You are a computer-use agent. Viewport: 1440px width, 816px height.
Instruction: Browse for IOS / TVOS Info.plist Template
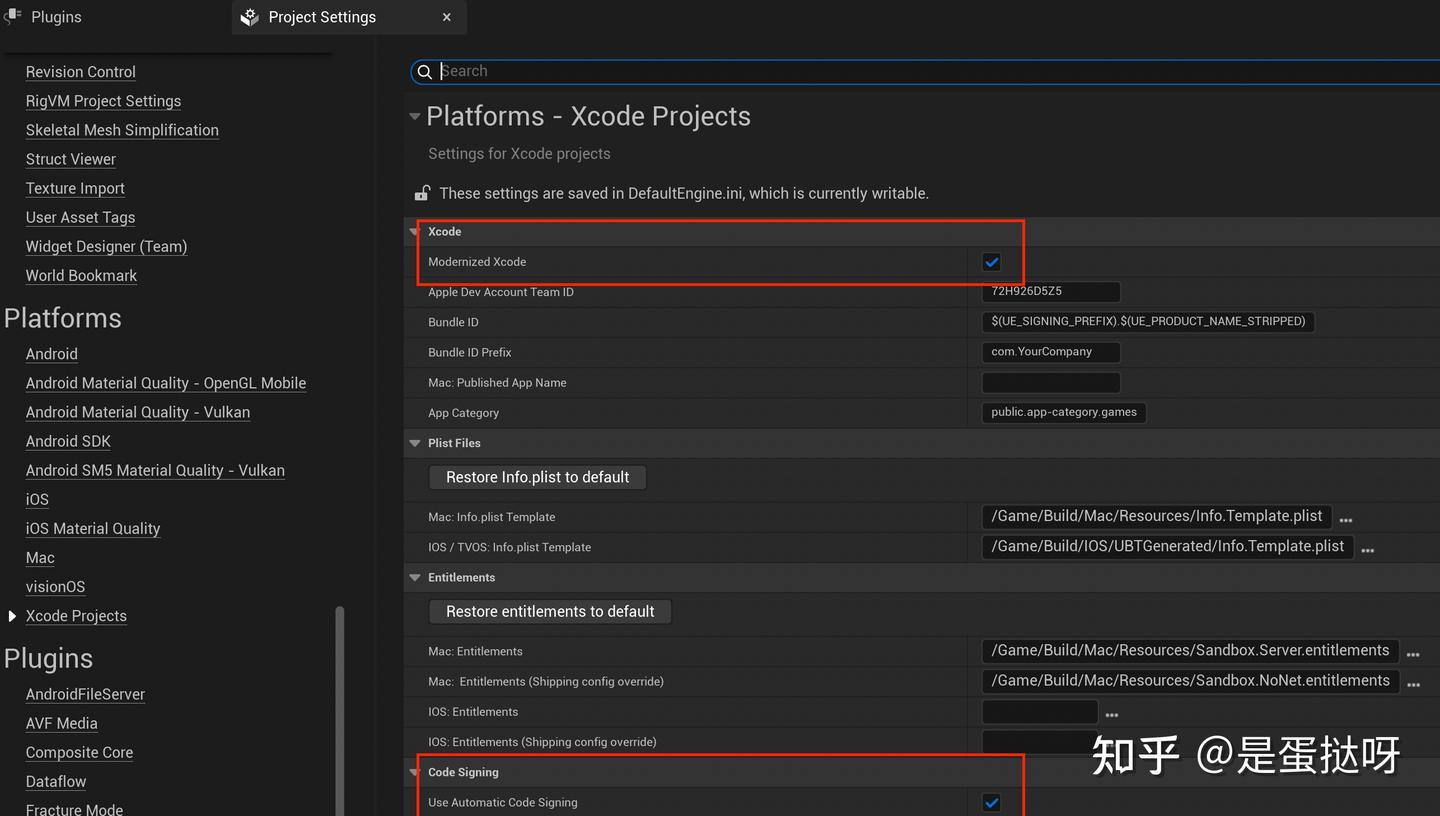[x=1368, y=550]
